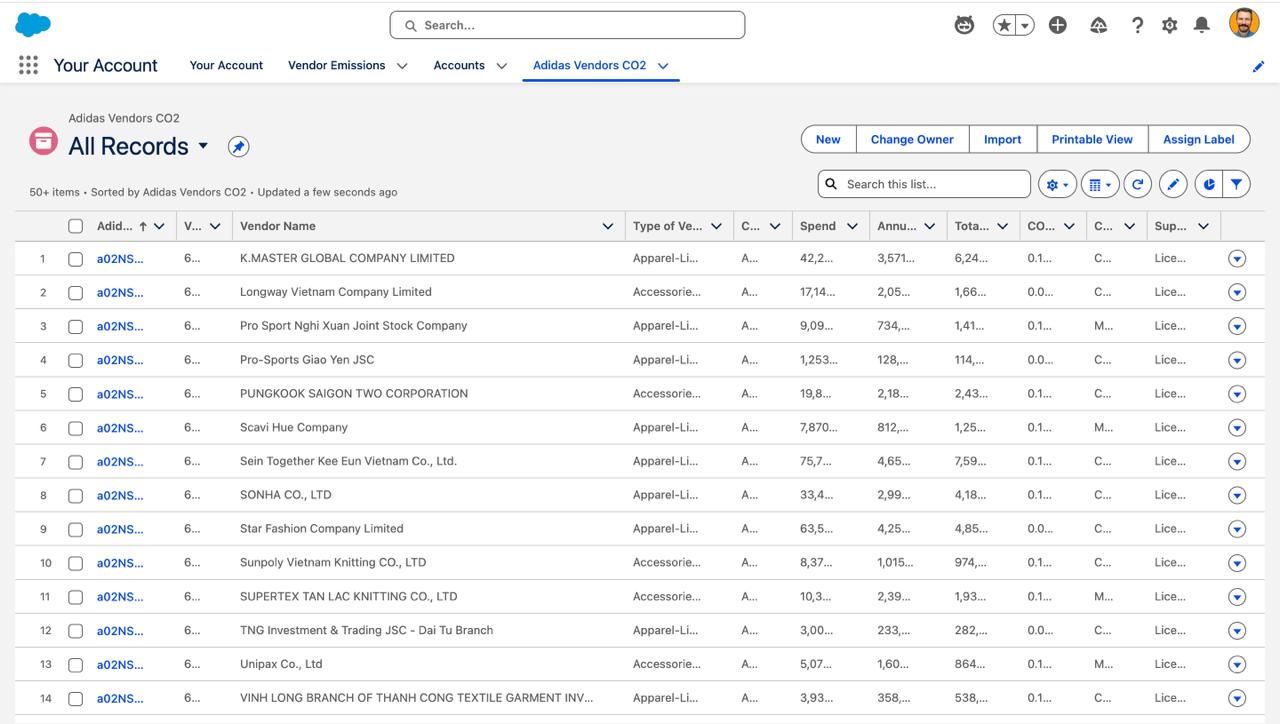Click the New button
This screenshot has height=724, width=1280.
[828, 139]
